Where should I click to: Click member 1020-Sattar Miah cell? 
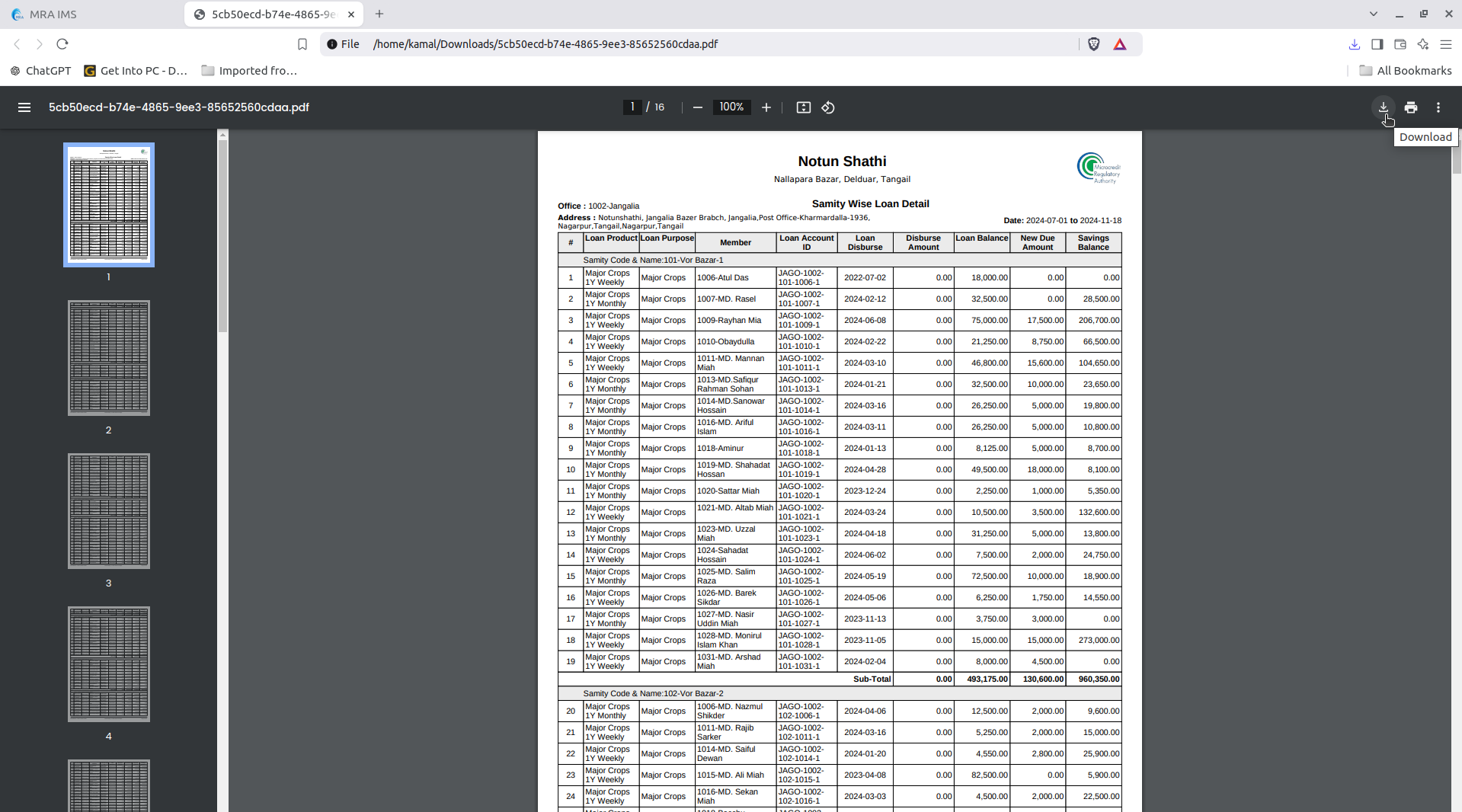[x=735, y=491]
